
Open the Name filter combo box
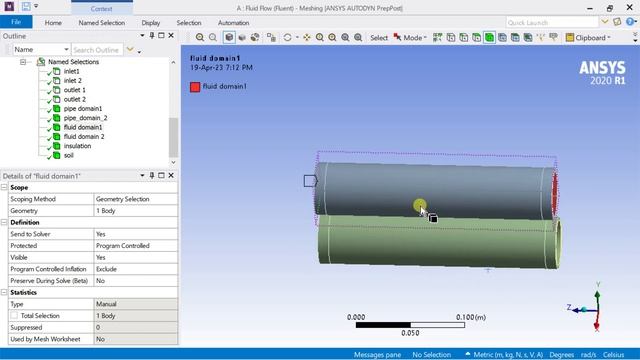(x=41, y=49)
